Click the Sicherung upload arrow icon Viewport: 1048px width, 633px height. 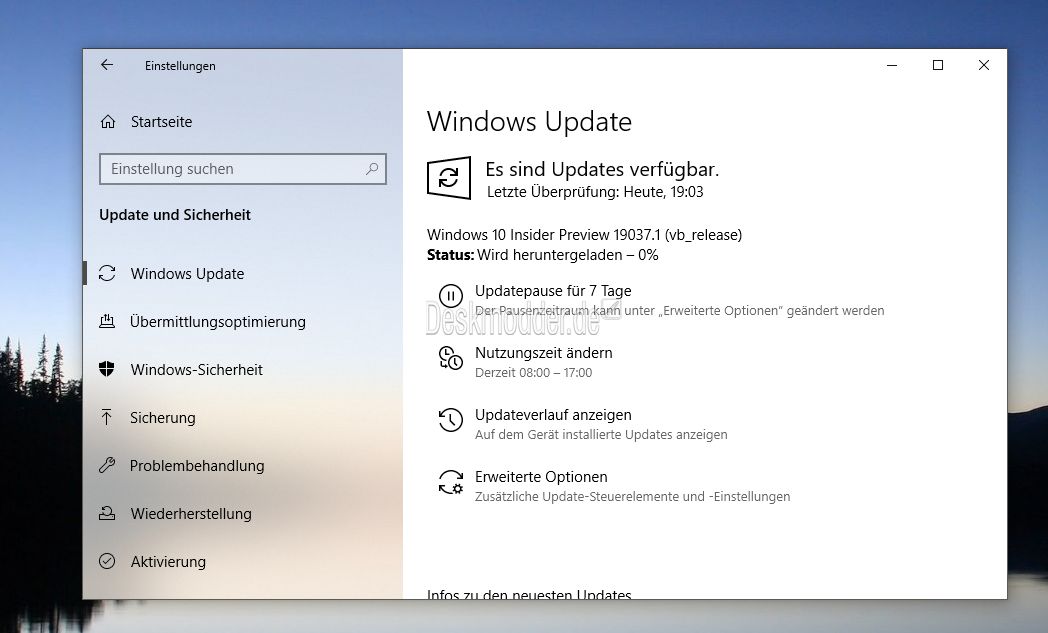click(x=107, y=417)
